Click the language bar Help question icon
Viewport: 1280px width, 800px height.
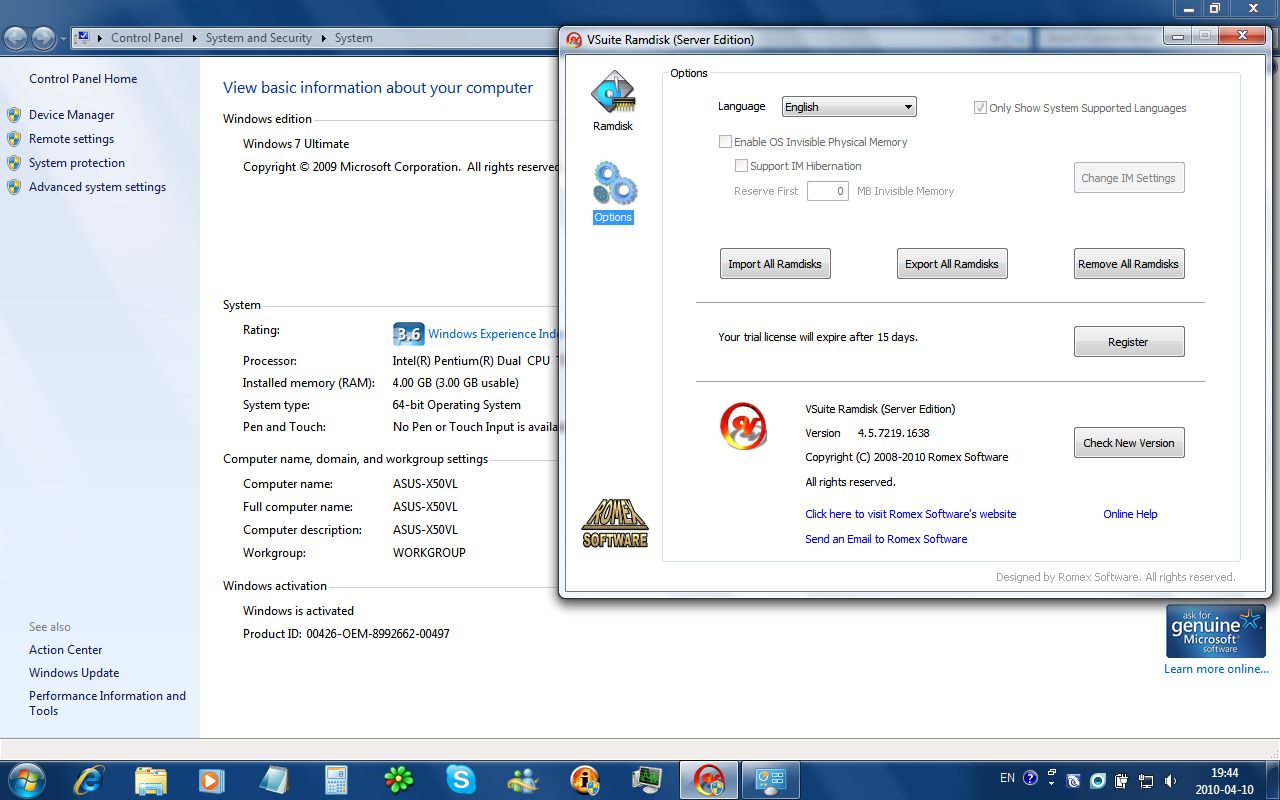coord(1030,778)
